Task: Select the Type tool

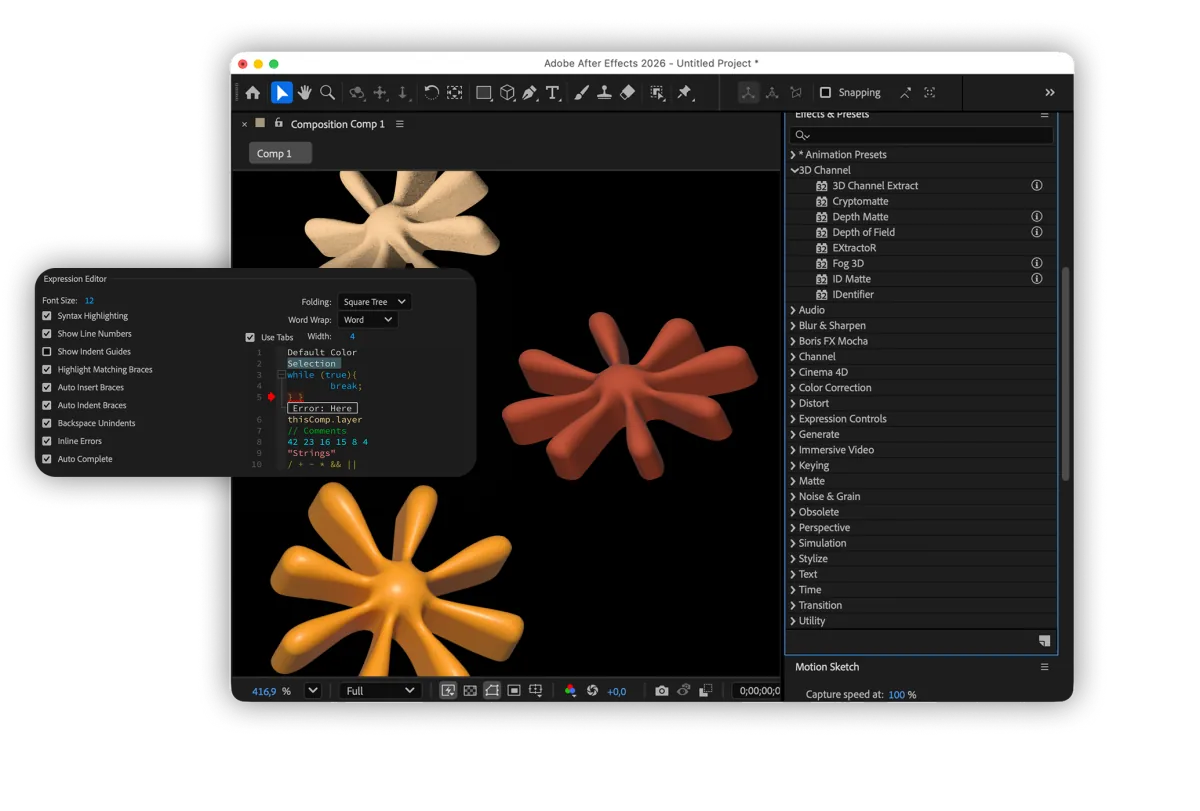Action: [552, 93]
